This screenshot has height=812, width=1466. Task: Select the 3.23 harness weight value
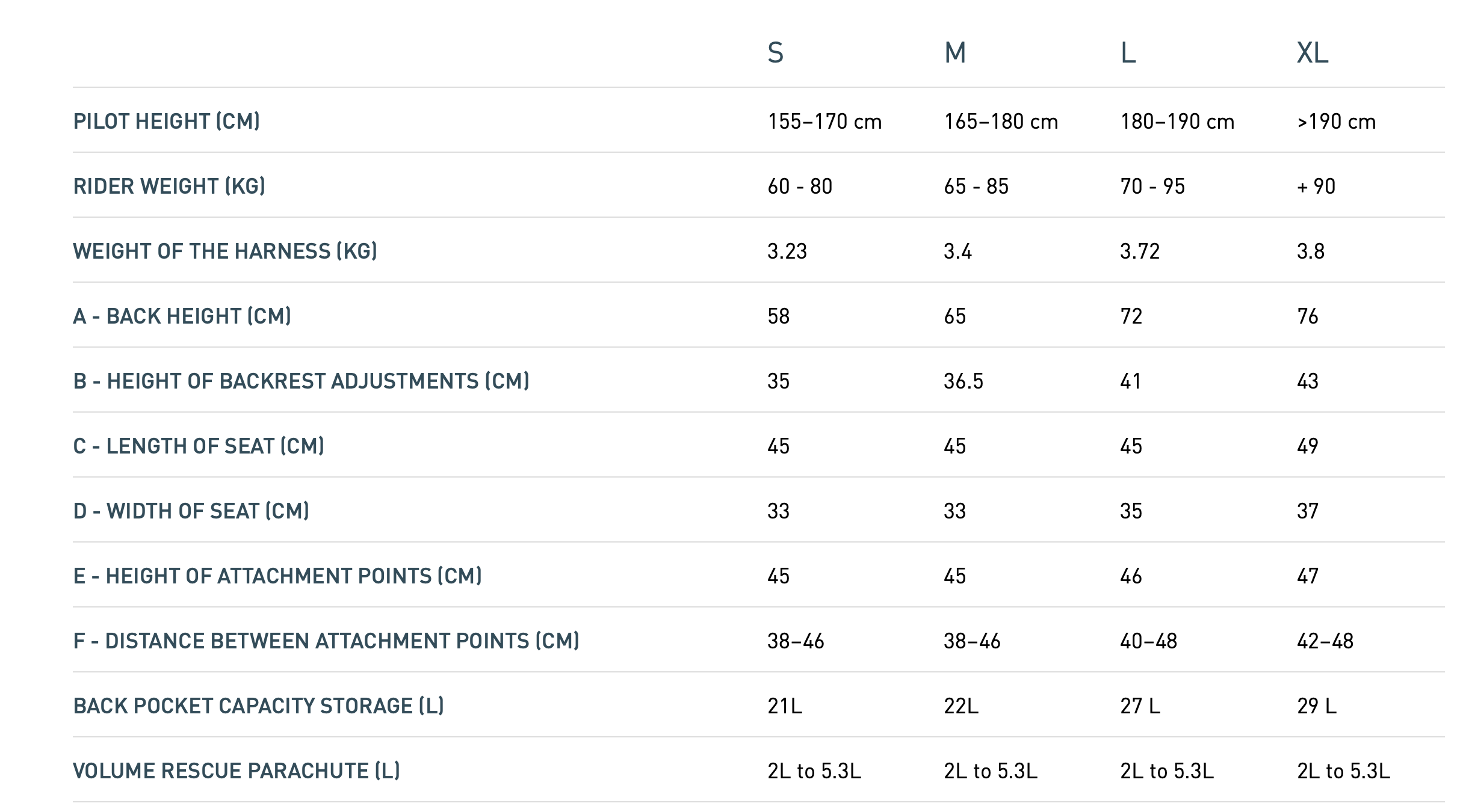(787, 251)
